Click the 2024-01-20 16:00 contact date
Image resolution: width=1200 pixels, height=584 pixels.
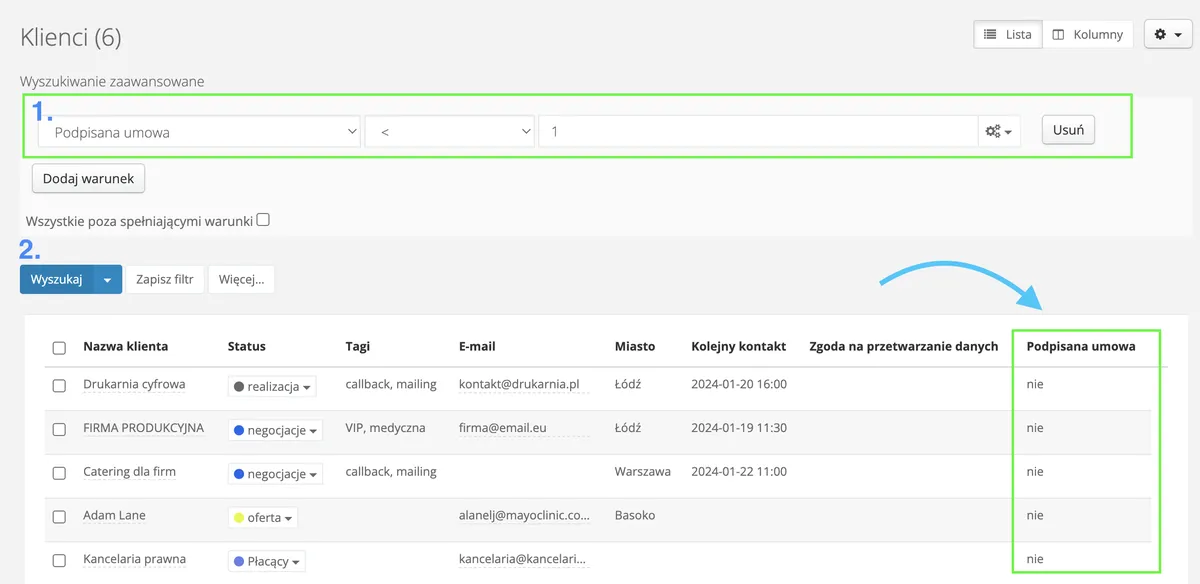point(739,384)
